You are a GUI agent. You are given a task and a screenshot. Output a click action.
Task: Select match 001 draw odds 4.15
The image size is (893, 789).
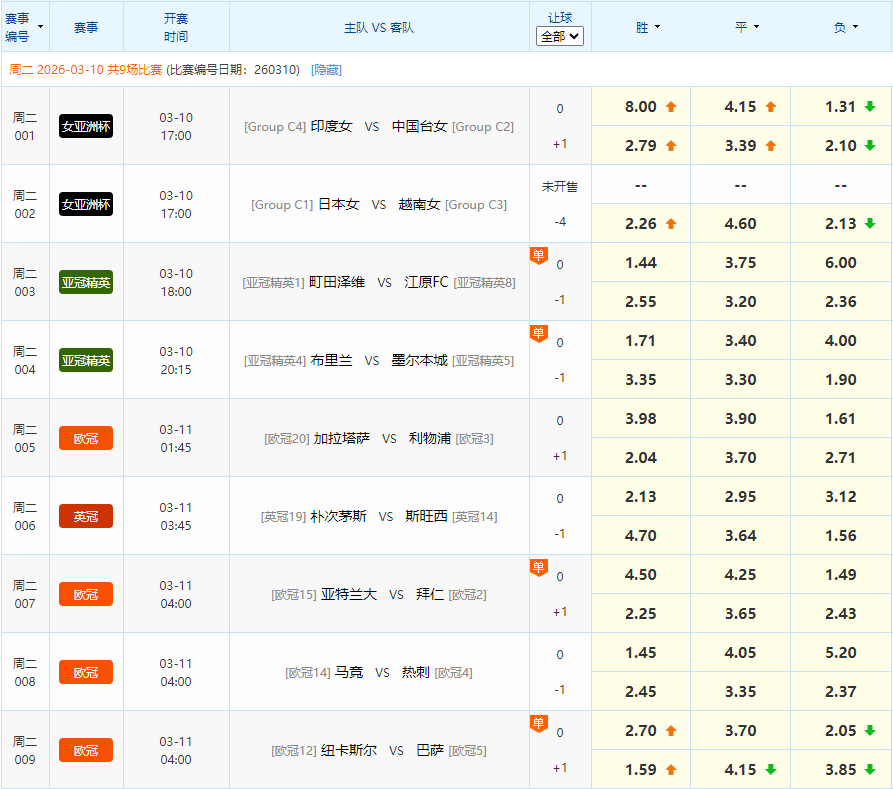point(740,107)
